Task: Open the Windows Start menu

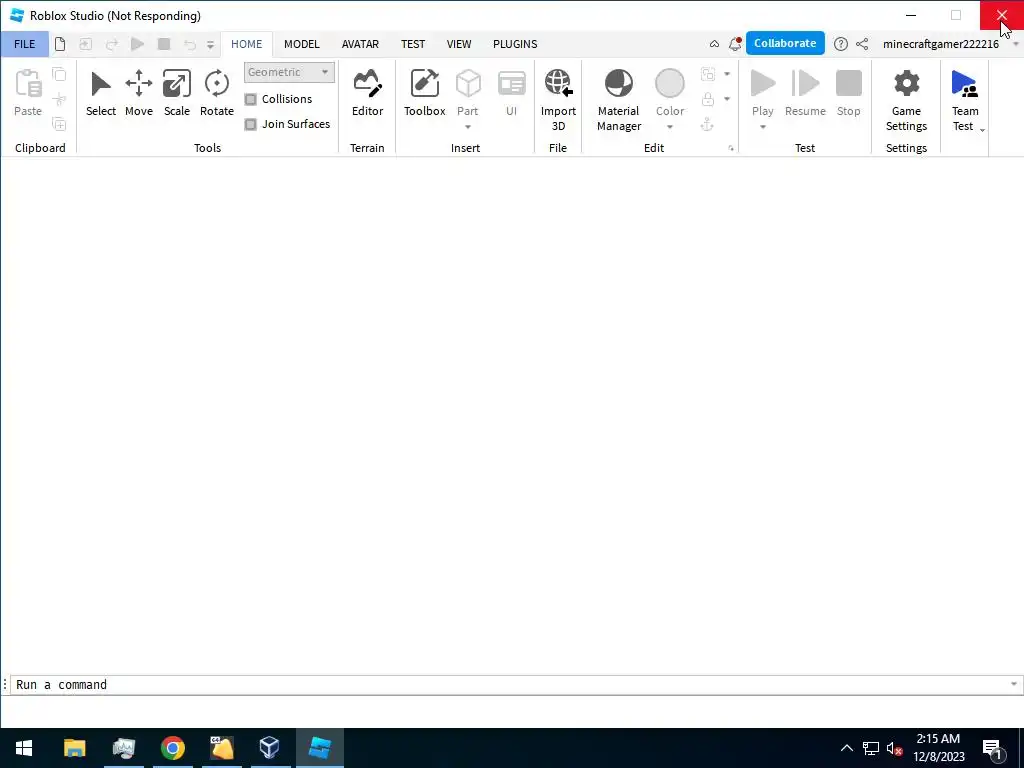Action: 24,748
